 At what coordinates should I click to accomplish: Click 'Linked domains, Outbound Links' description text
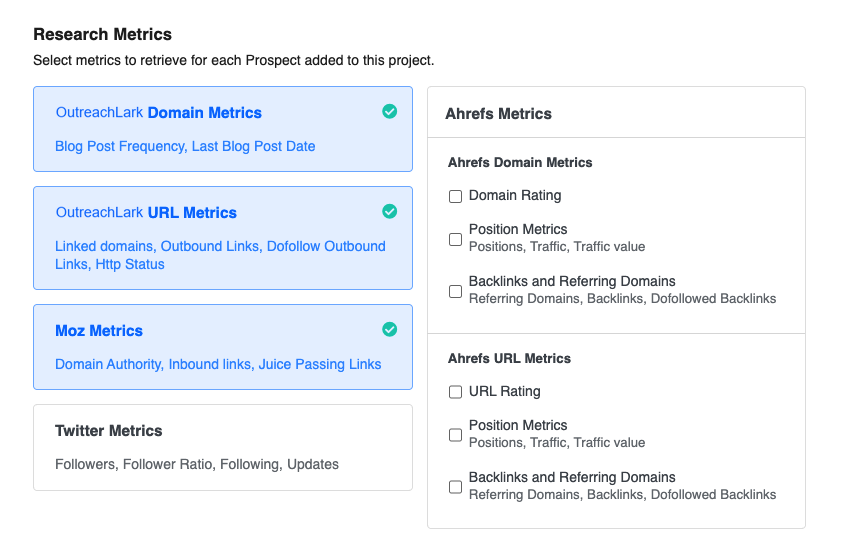220,255
